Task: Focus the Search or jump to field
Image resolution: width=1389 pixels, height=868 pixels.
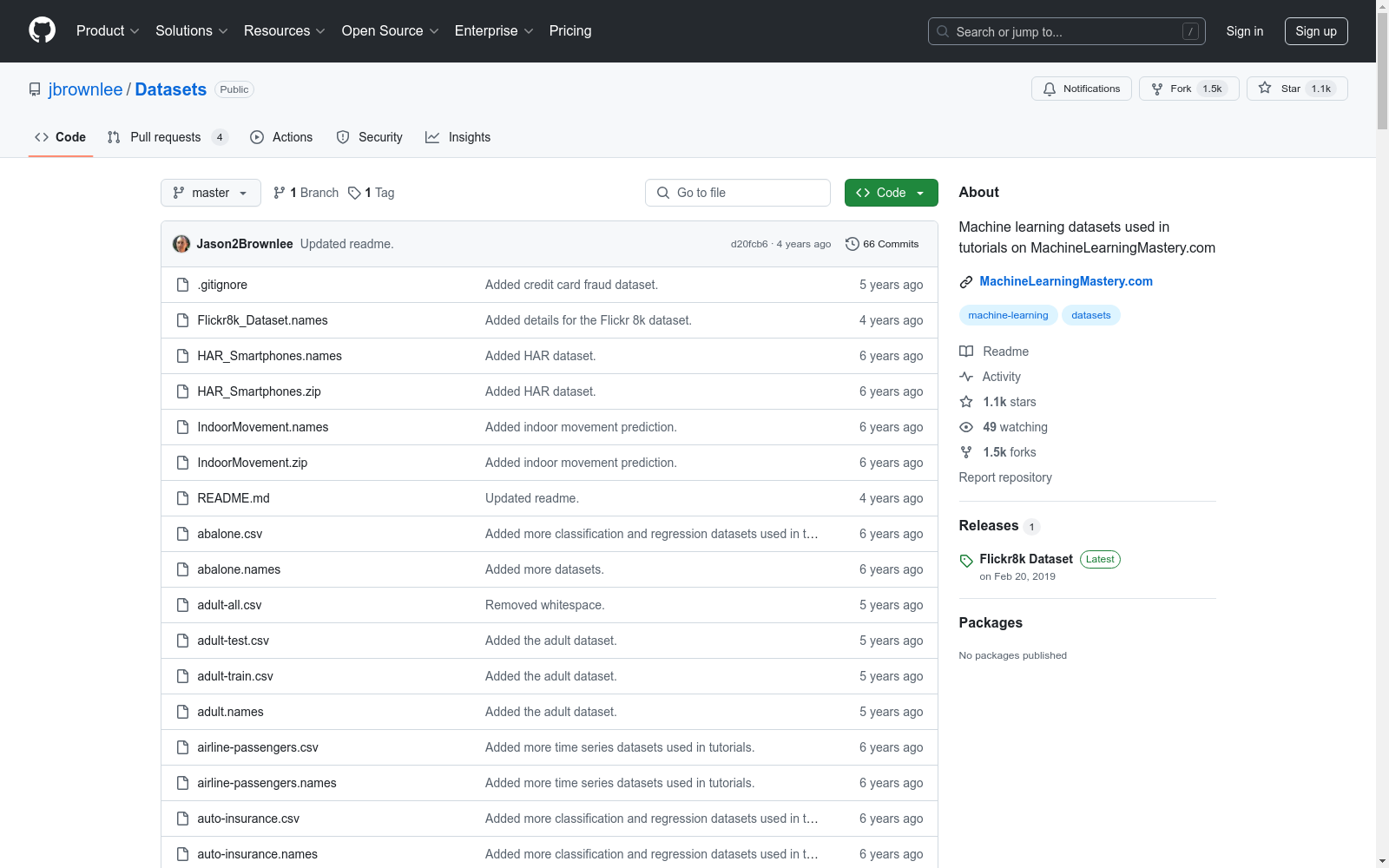Action: pyautogui.click(x=1067, y=31)
